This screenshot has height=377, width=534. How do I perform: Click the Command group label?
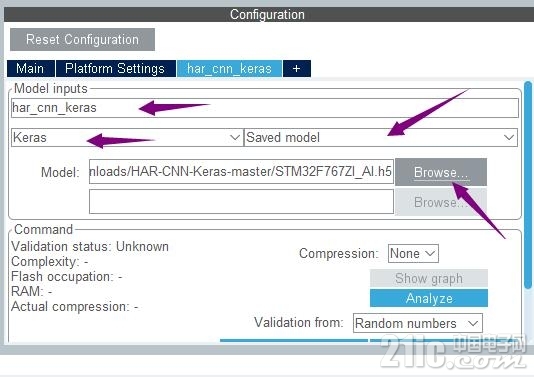point(43,229)
